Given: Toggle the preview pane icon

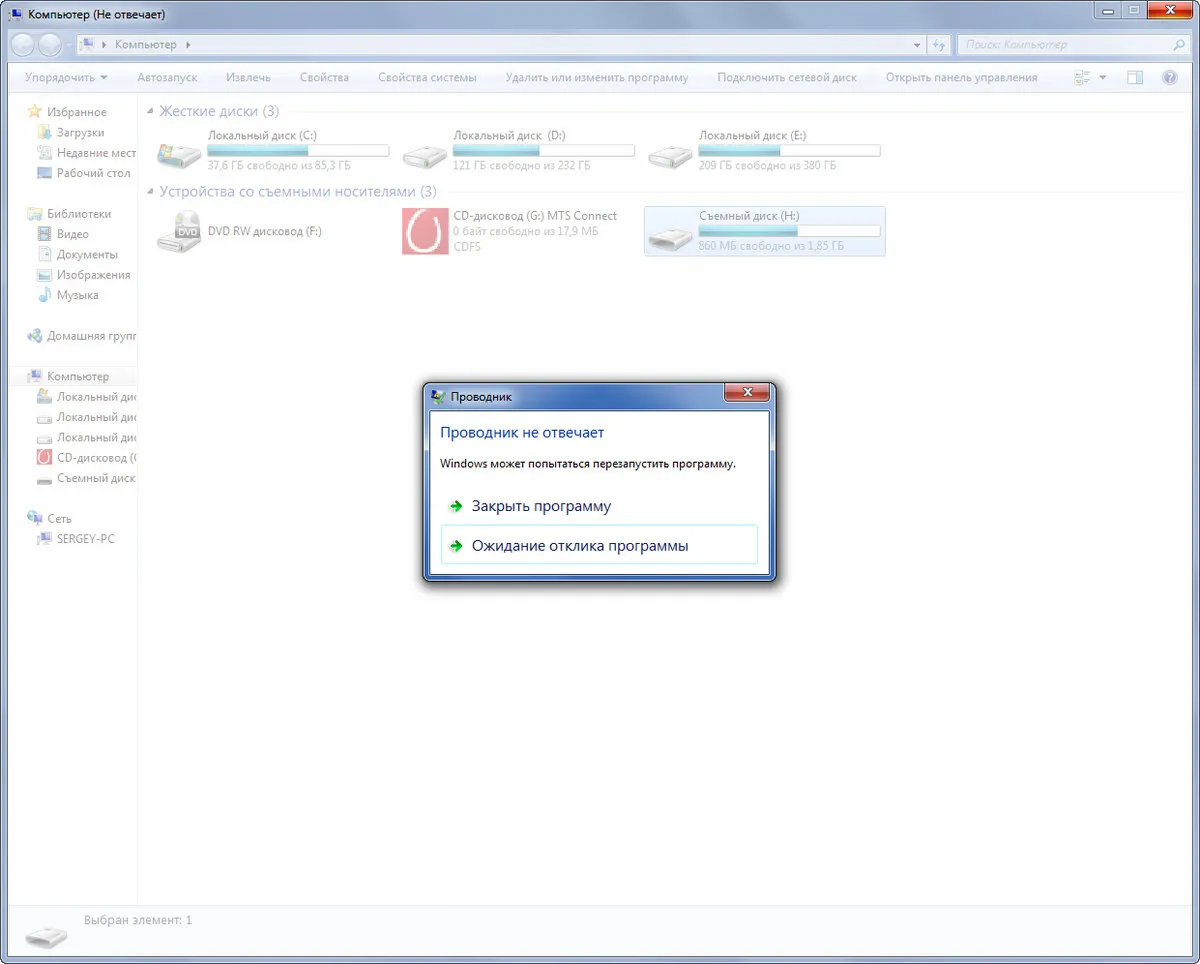Looking at the screenshot, I should click(1135, 77).
